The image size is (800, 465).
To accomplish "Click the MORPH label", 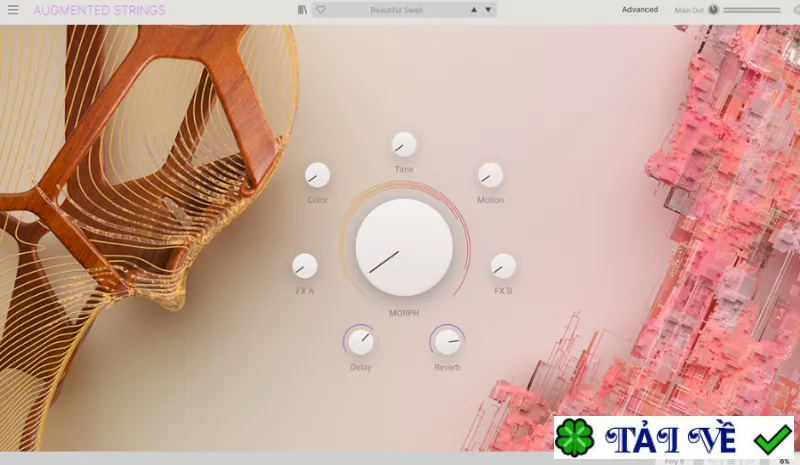I will coord(404,313).
